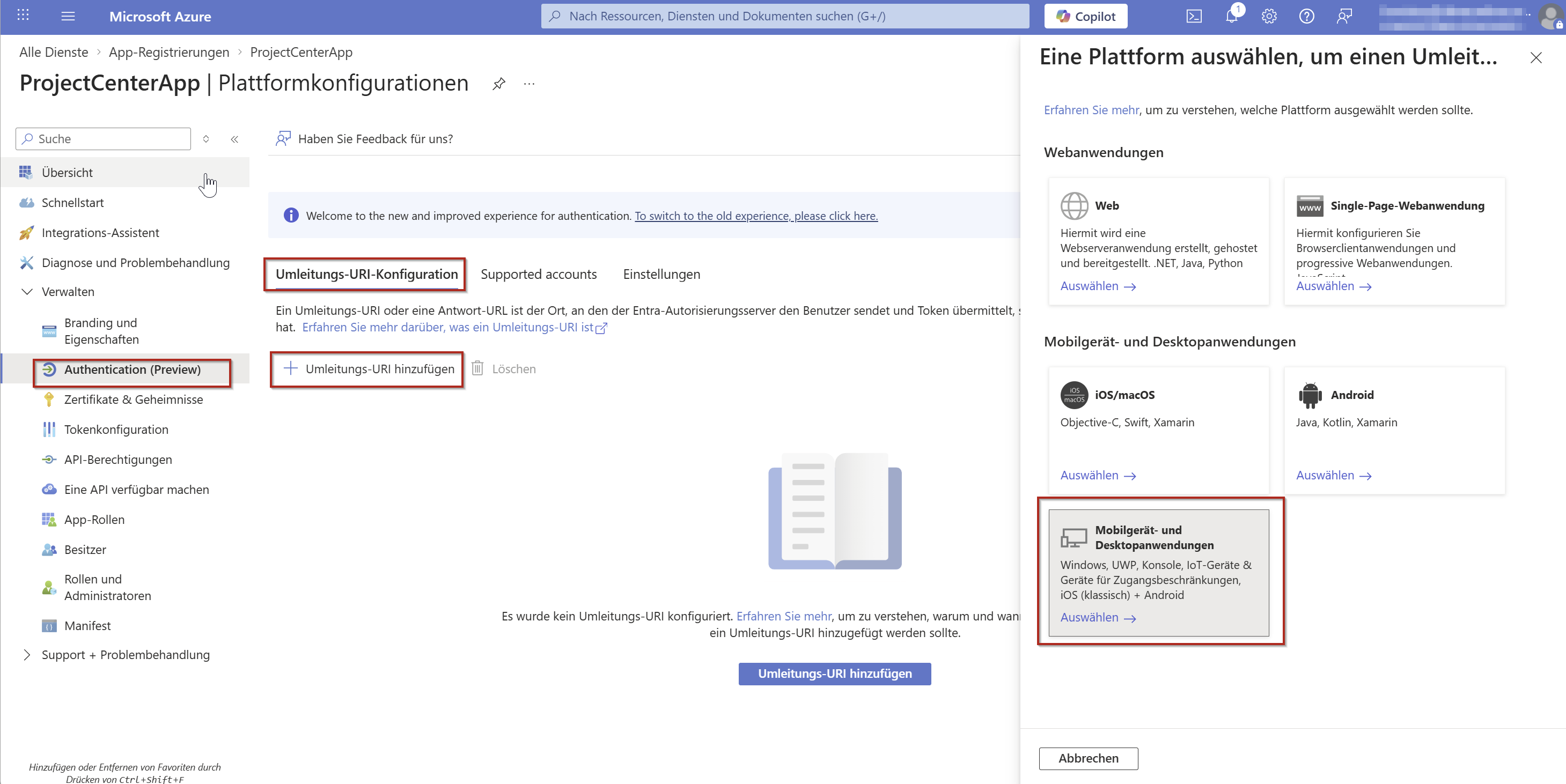Open Übersicht in the sidebar
Screen dimensions: 1566x784
click(125, 173)
